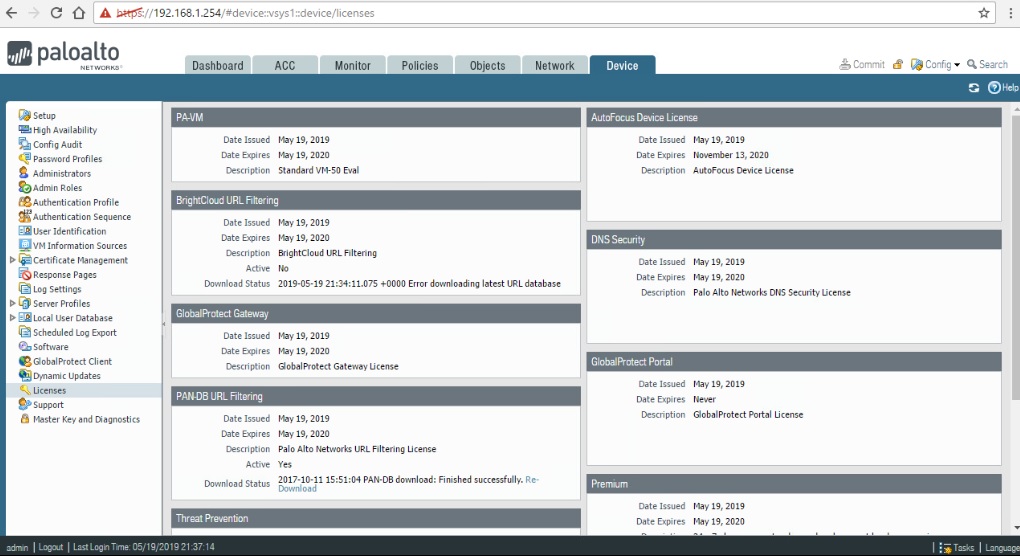Switch to the ACC tab
The height and width of the screenshot is (556, 1020).
(x=285, y=65)
